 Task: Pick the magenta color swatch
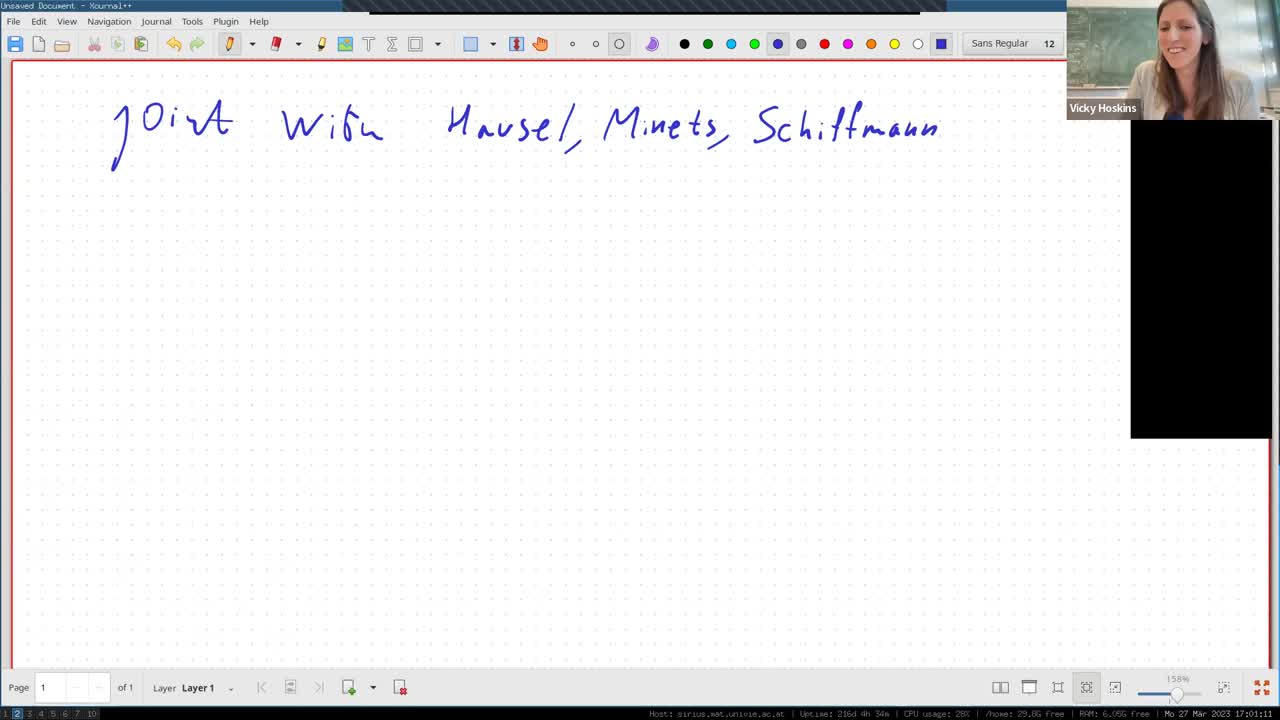click(x=848, y=44)
